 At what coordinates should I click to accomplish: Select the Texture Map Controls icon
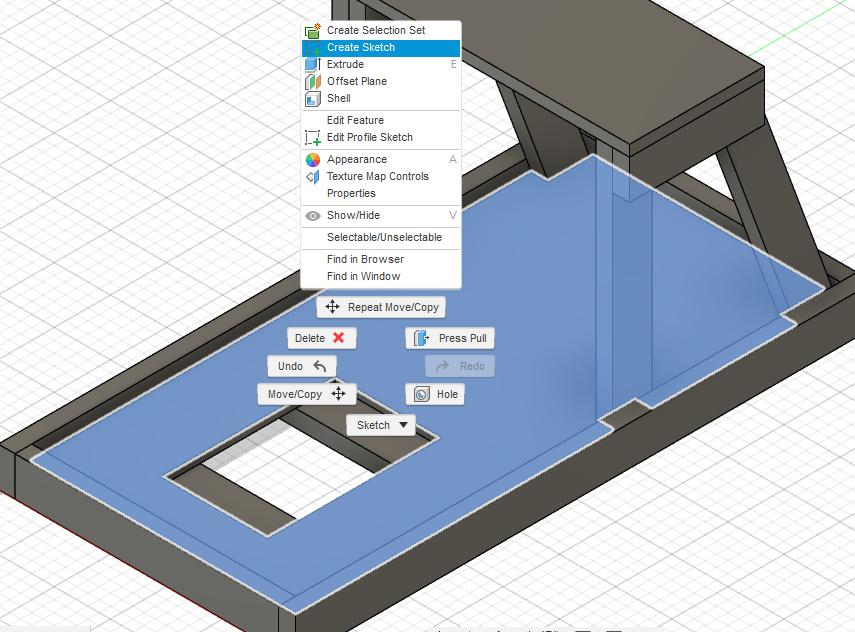coord(314,176)
